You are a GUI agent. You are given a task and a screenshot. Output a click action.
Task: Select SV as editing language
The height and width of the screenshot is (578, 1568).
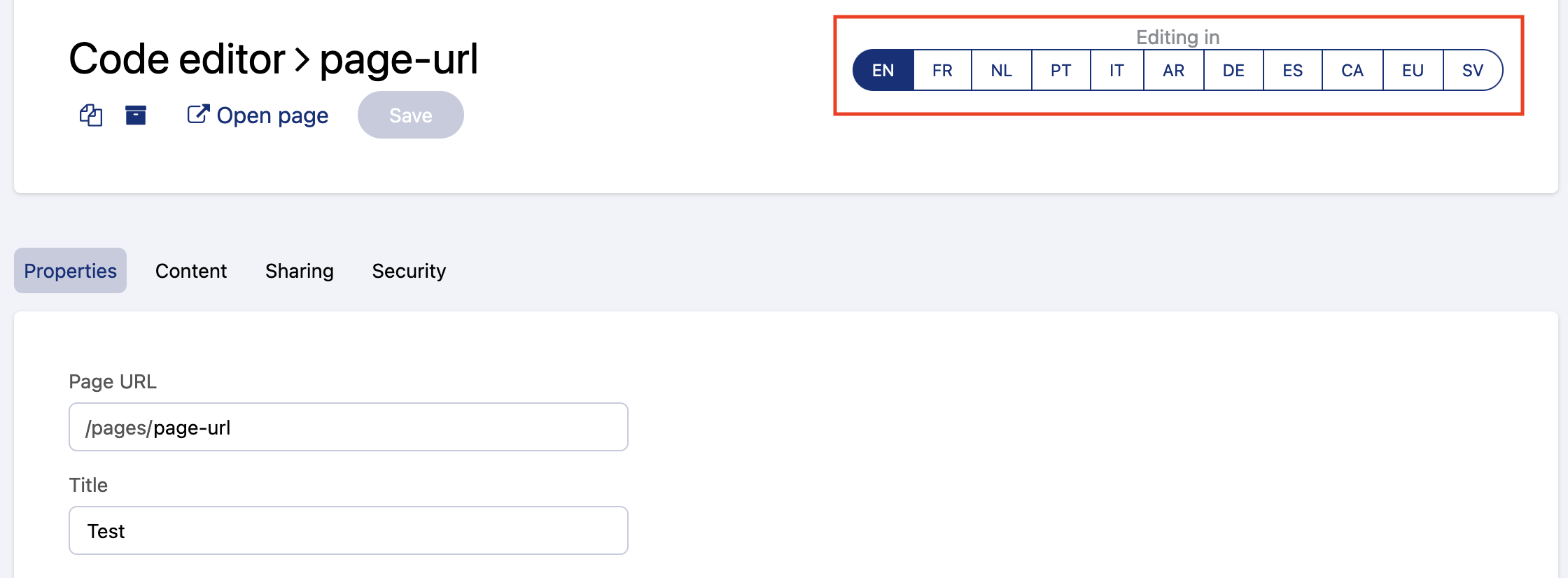(x=1472, y=71)
